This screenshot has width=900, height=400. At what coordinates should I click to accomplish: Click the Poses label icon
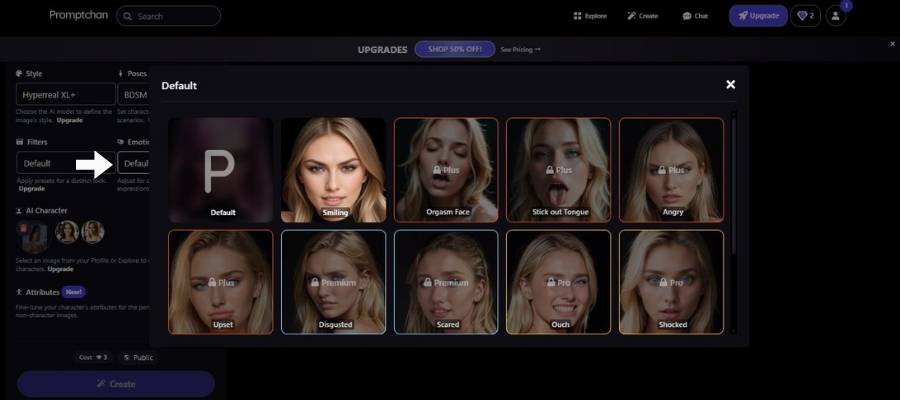(121, 73)
